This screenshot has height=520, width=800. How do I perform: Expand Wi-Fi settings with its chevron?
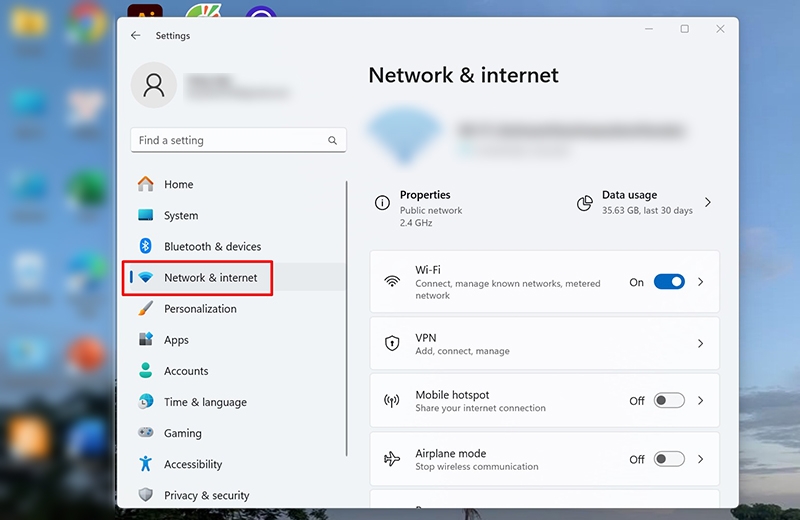click(x=701, y=282)
